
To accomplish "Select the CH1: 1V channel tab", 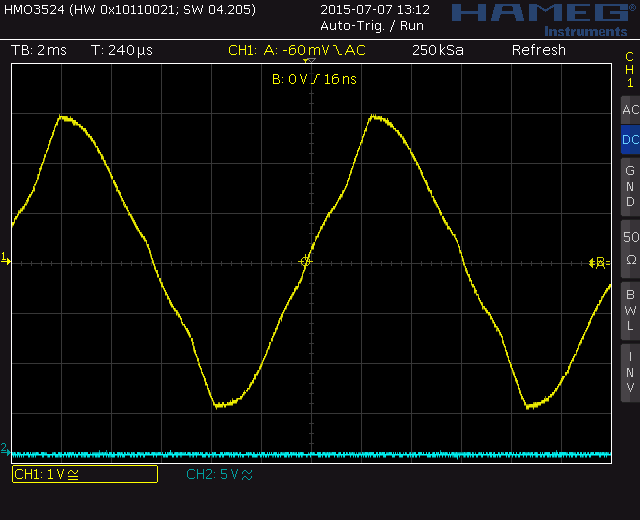I will (84, 474).
